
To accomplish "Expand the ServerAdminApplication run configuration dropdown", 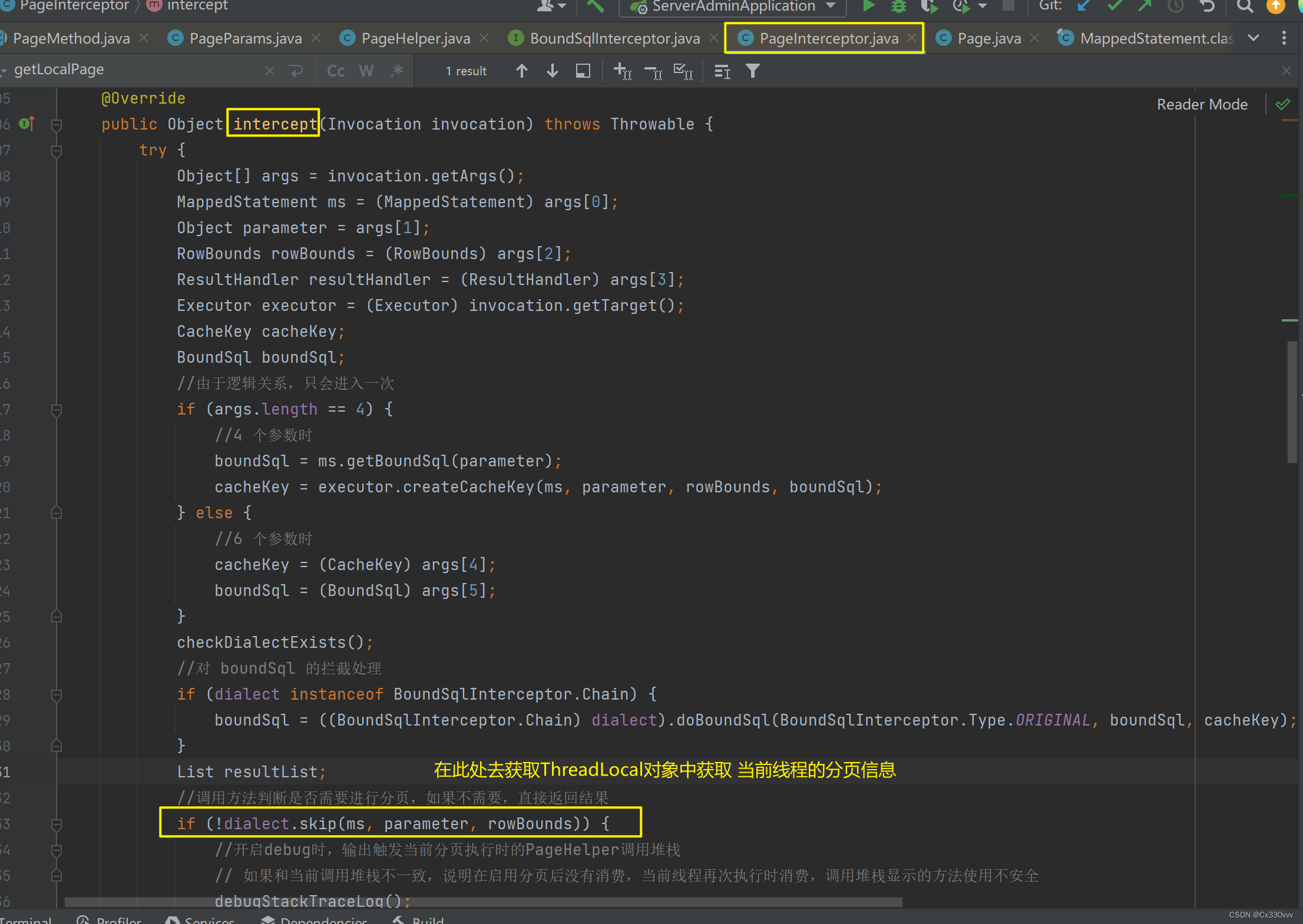I will point(831,6).
